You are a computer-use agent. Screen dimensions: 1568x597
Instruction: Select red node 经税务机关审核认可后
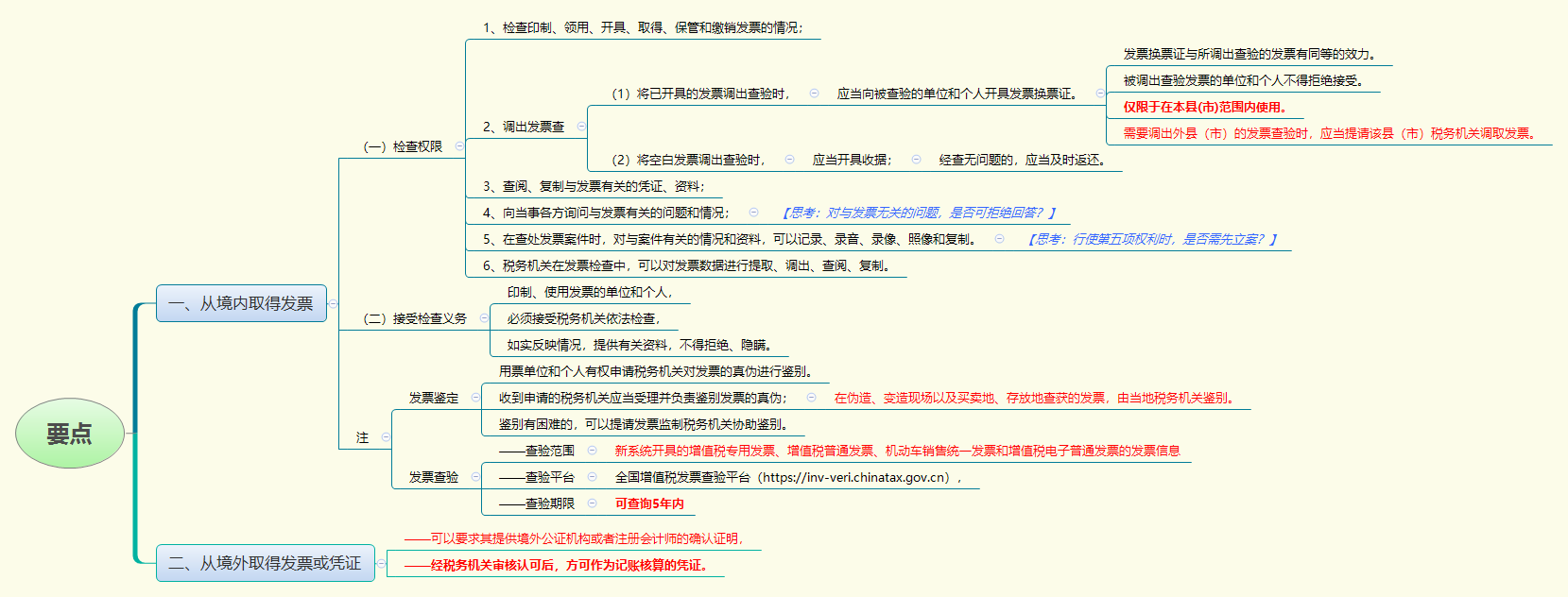tap(557, 565)
